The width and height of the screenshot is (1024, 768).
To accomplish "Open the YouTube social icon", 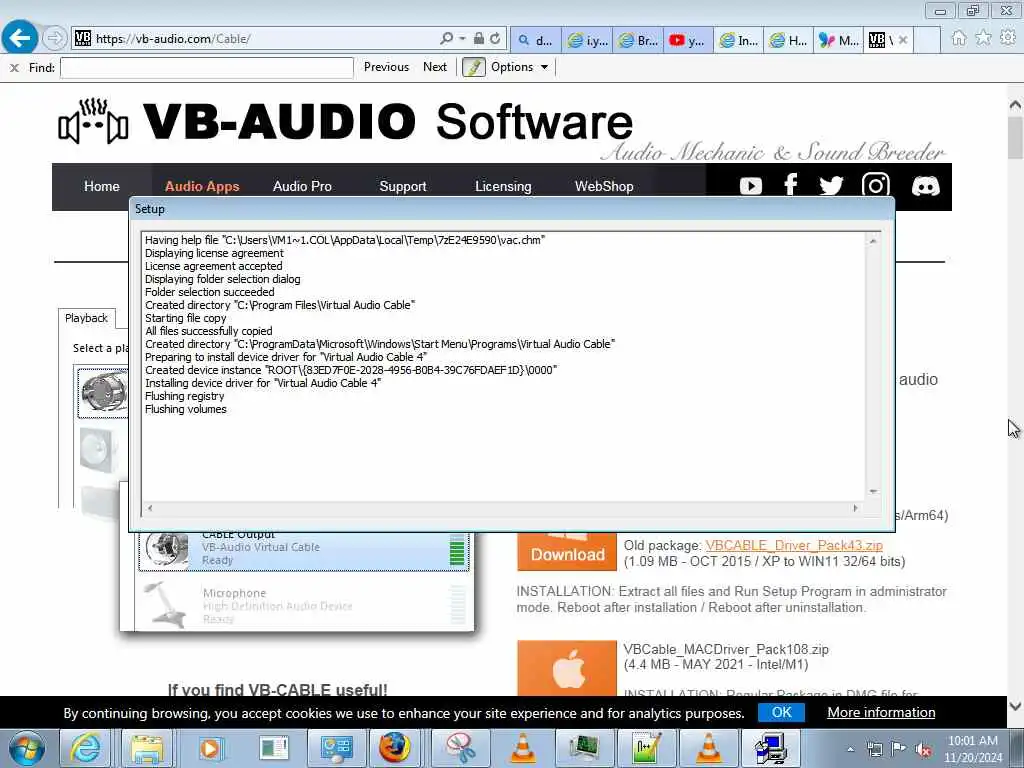I will click(750, 186).
